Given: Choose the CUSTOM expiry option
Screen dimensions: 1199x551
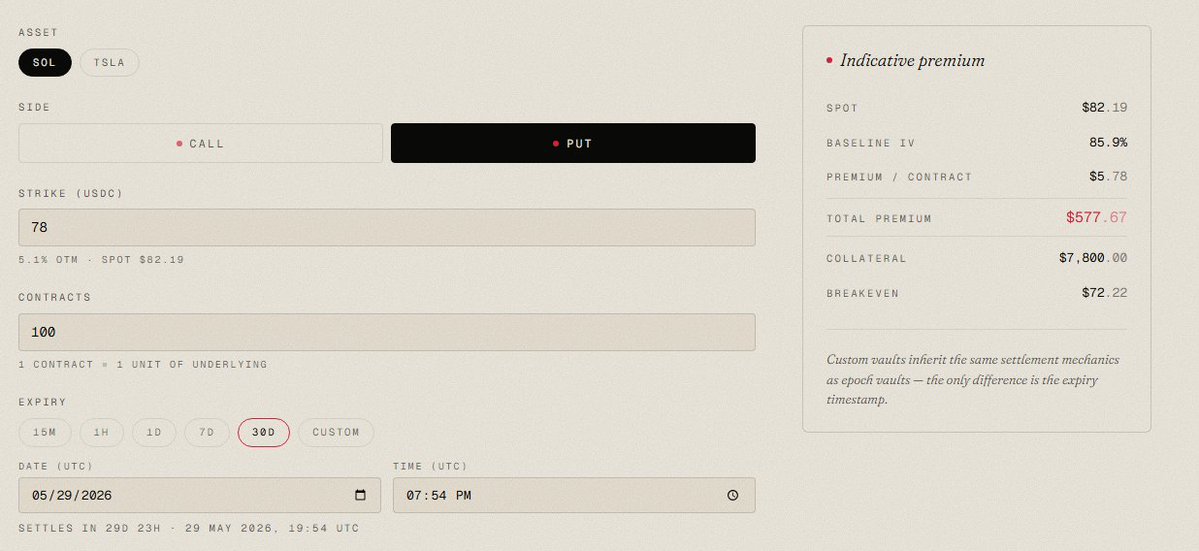Looking at the screenshot, I should [336, 433].
